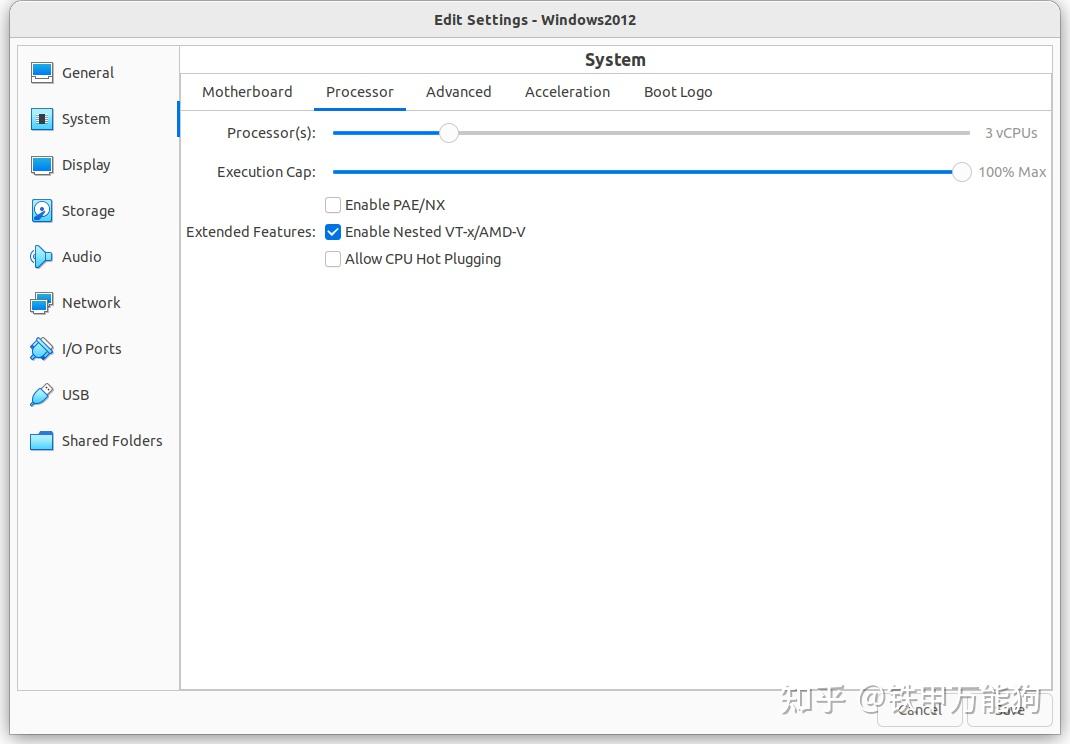Screen dimensions: 1070x744
Task: Click the 'Extended Features:' label
Action: point(251,232)
